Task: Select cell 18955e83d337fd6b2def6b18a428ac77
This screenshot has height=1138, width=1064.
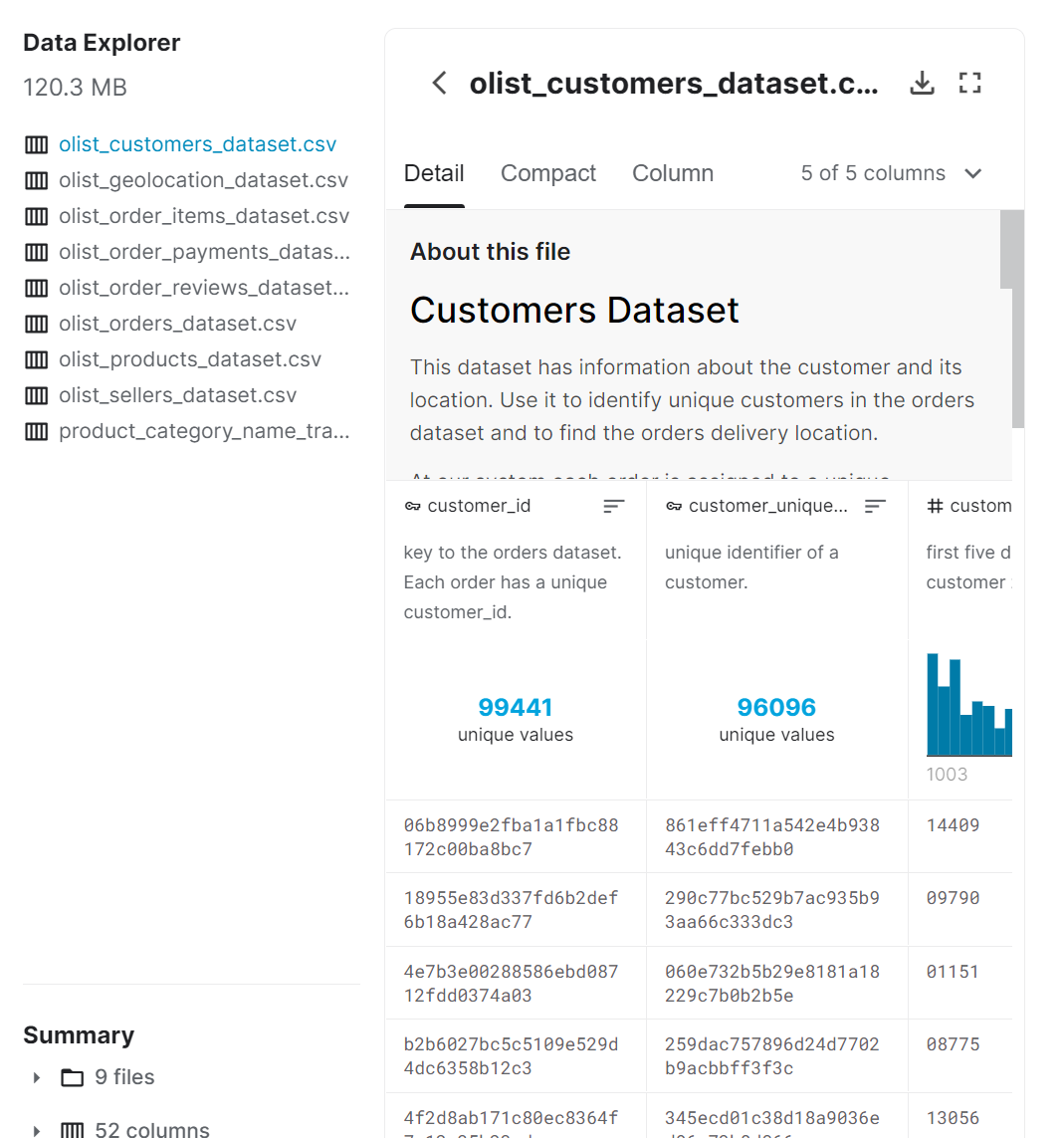Action: [x=511, y=910]
